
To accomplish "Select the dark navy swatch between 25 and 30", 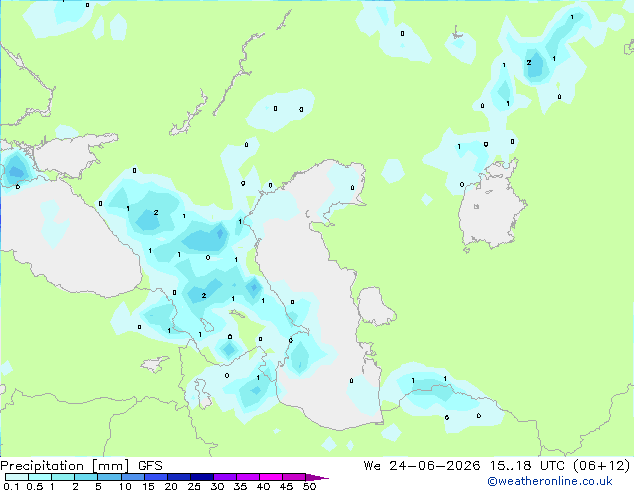I will click(x=201, y=477).
